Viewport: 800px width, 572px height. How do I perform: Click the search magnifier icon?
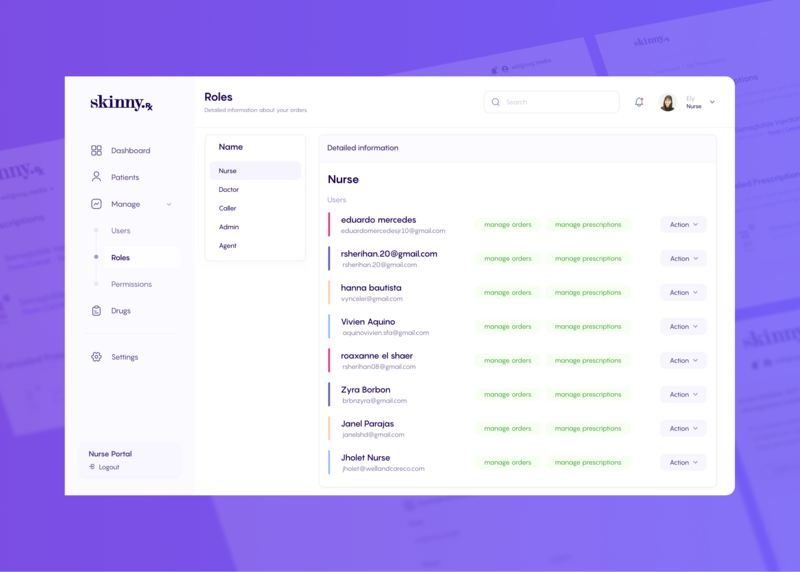496,102
